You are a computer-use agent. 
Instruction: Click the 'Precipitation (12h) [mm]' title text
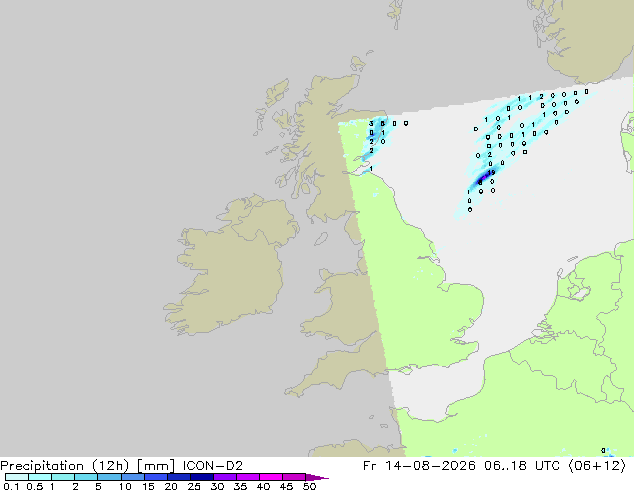[x=87, y=466]
